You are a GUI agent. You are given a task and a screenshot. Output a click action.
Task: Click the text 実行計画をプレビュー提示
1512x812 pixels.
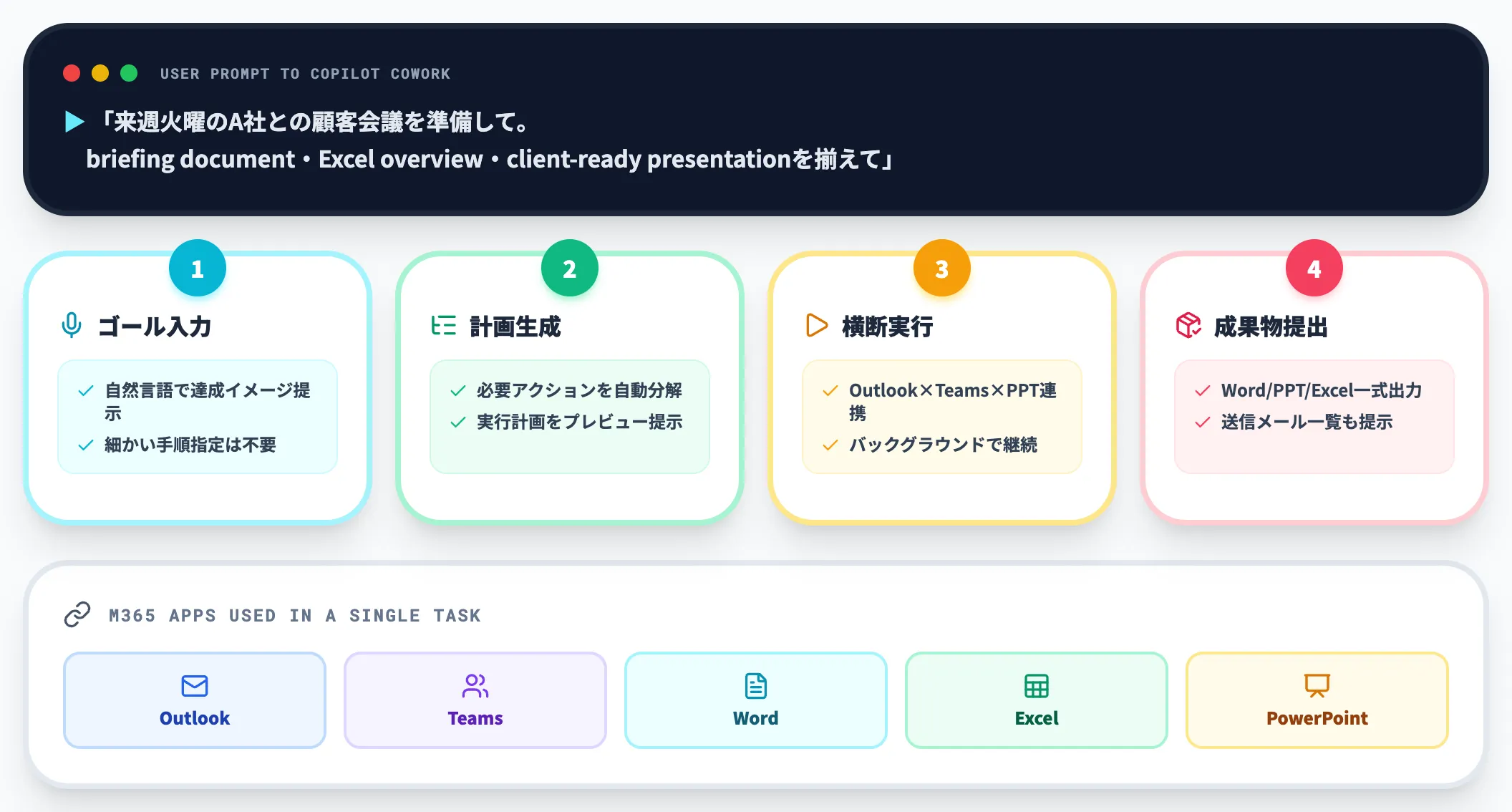click(x=580, y=422)
